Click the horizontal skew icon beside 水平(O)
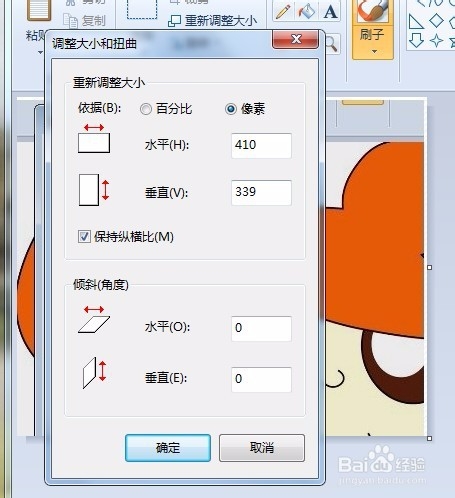The height and width of the screenshot is (498, 455). coord(94,319)
